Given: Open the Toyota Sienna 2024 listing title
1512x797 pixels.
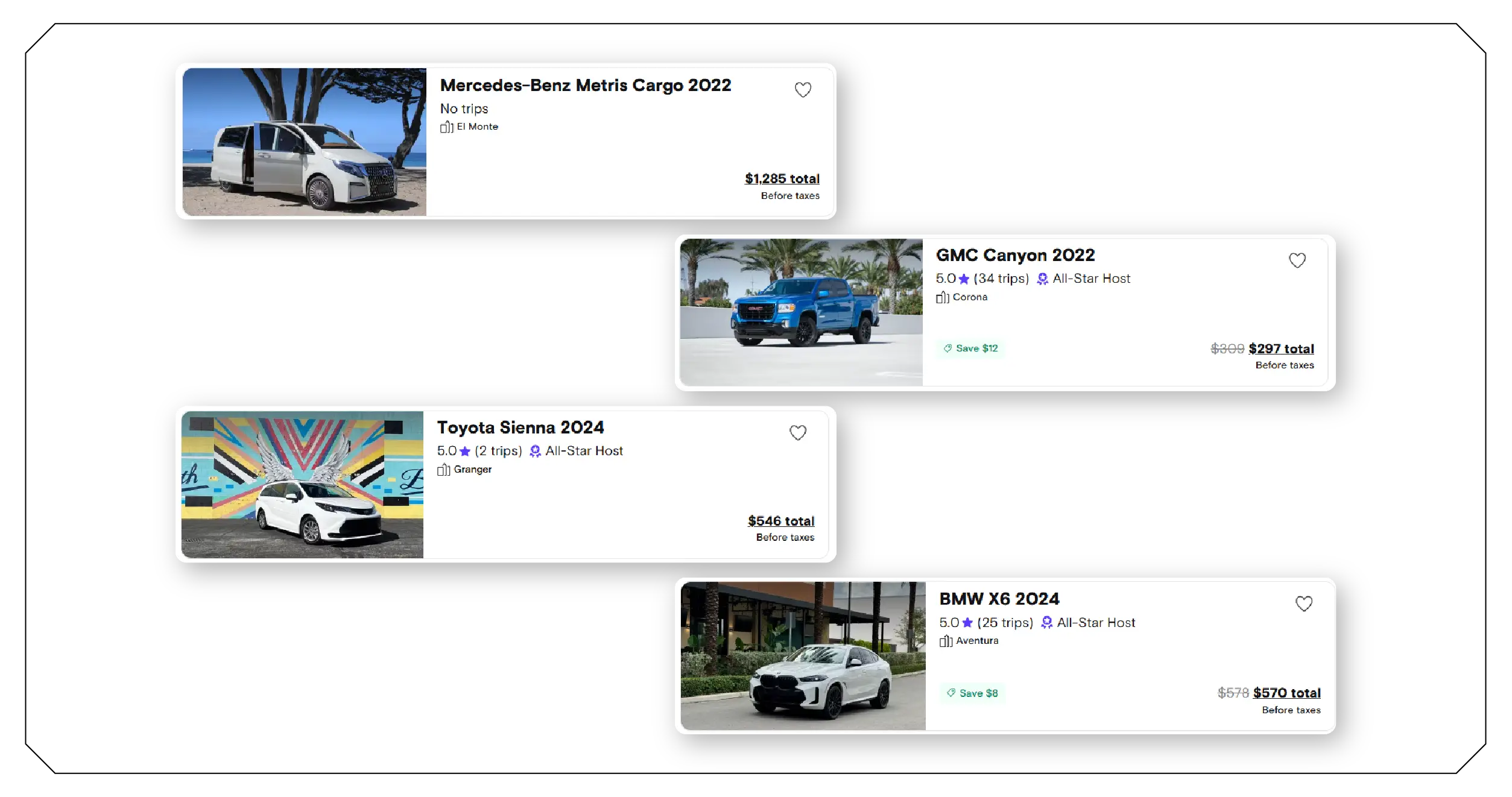Looking at the screenshot, I should pos(520,428).
